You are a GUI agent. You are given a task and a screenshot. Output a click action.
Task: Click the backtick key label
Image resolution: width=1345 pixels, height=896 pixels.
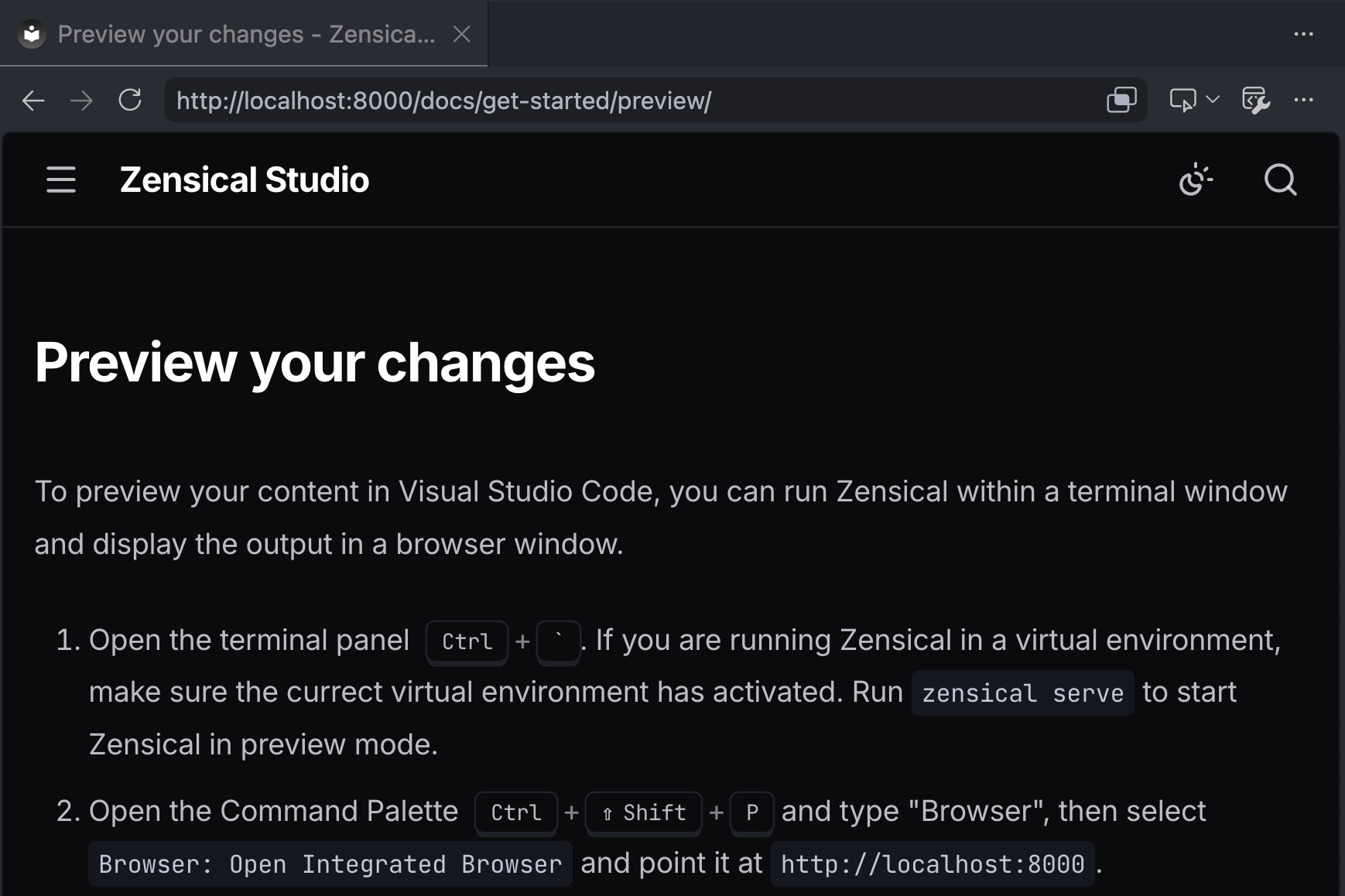point(559,642)
